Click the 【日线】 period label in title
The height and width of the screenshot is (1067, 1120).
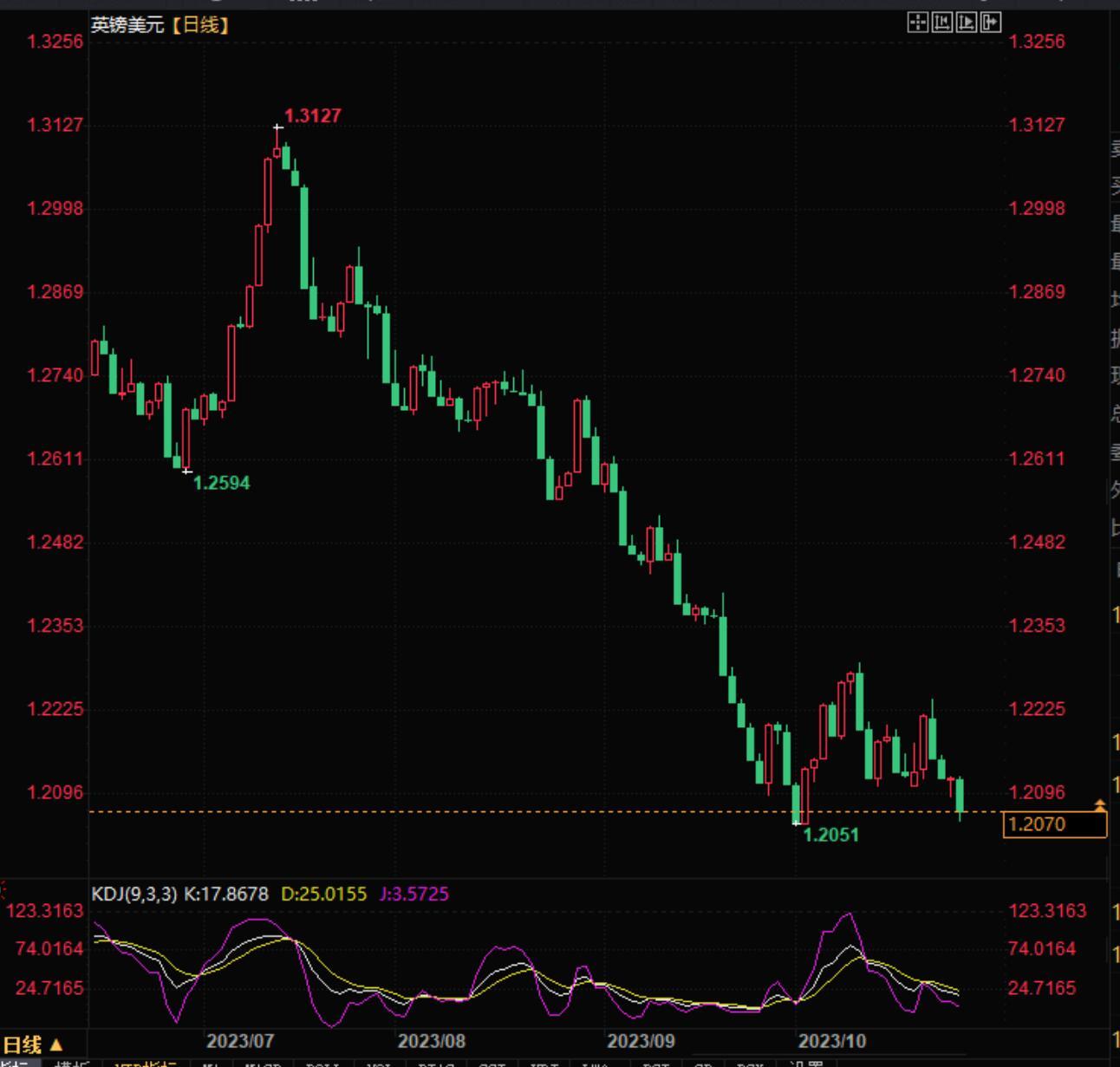click(x=200, y=25)
